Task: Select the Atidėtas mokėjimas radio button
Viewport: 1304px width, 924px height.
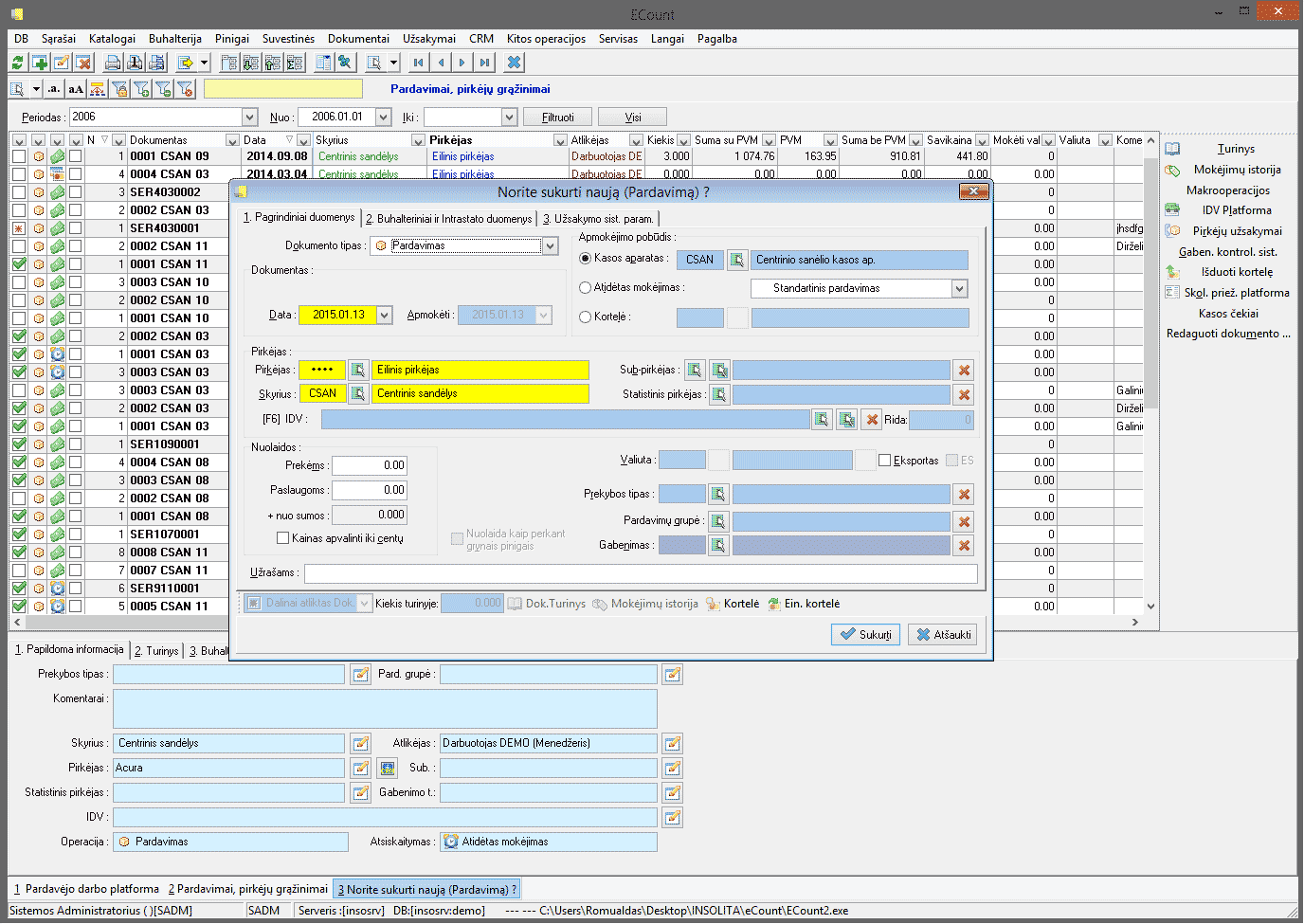Action: coord(585,287)
